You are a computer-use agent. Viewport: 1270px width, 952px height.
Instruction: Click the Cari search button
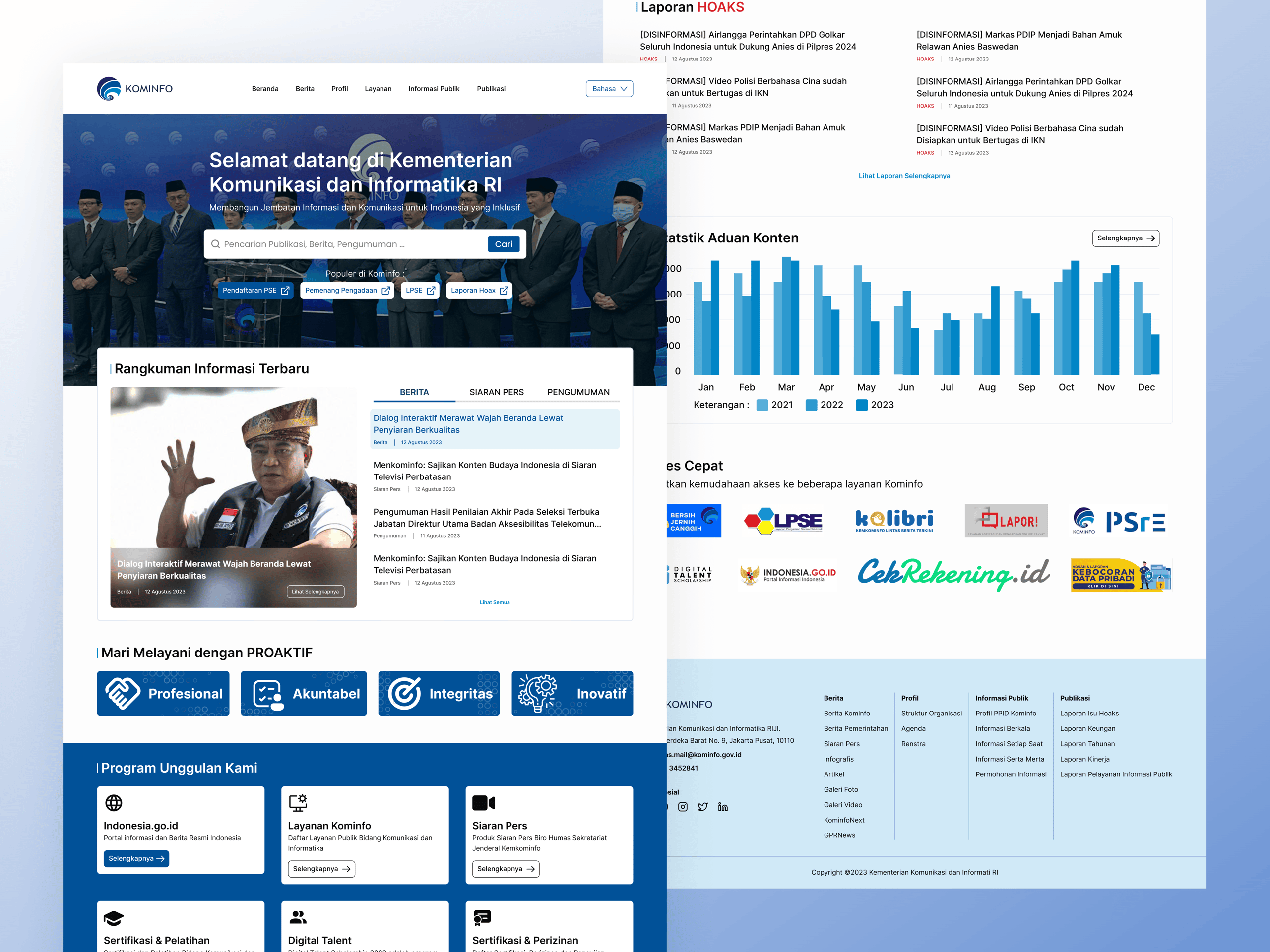pos(503,244)
